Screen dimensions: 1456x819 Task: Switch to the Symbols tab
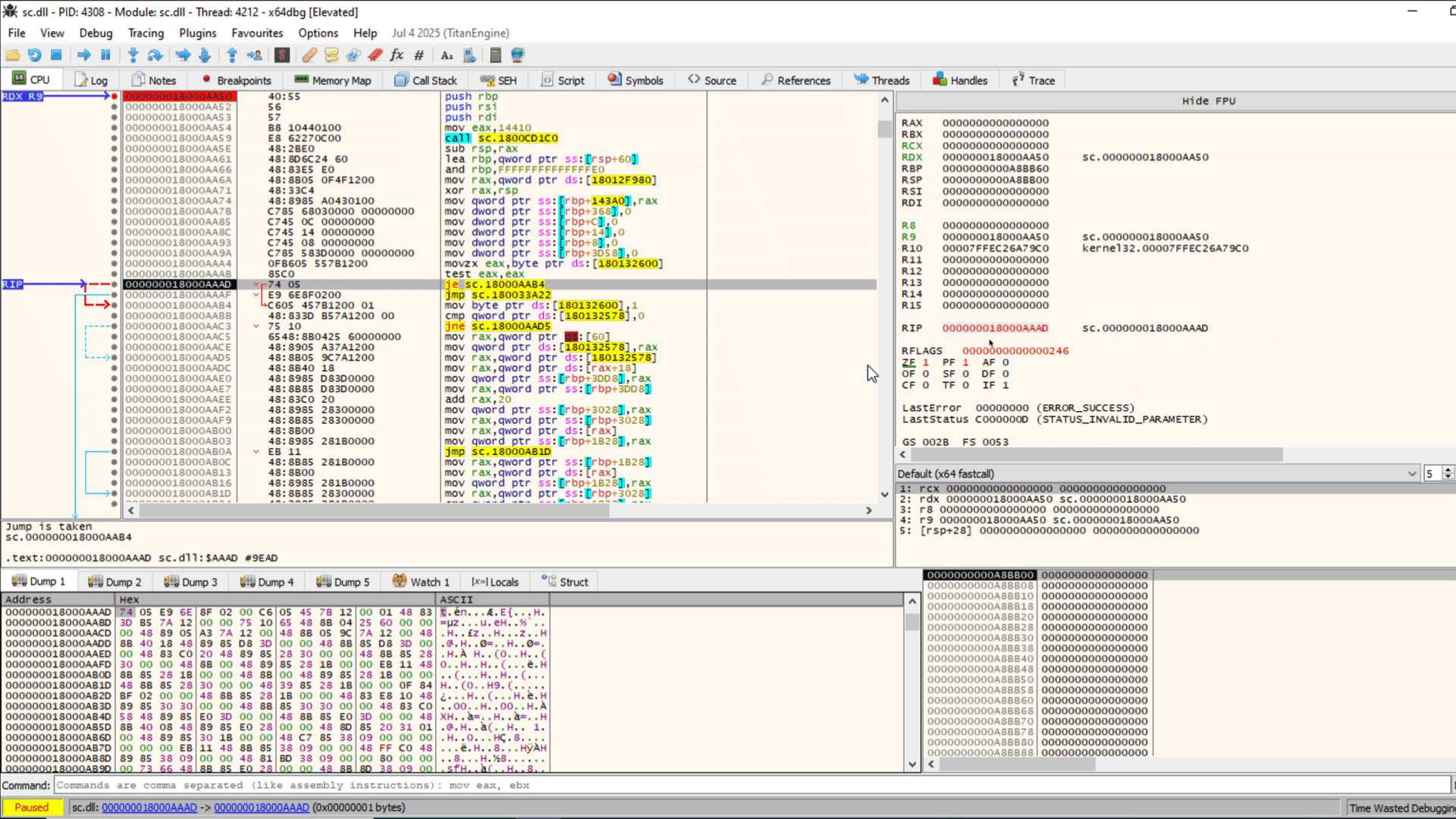click(x=635, y=80)
